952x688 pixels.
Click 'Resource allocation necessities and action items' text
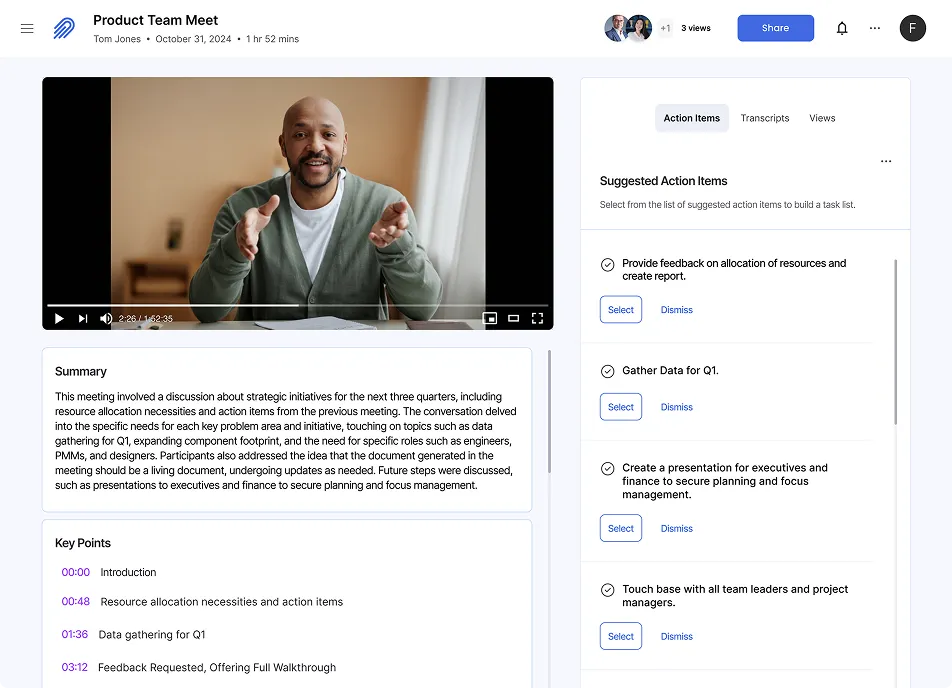222,602
